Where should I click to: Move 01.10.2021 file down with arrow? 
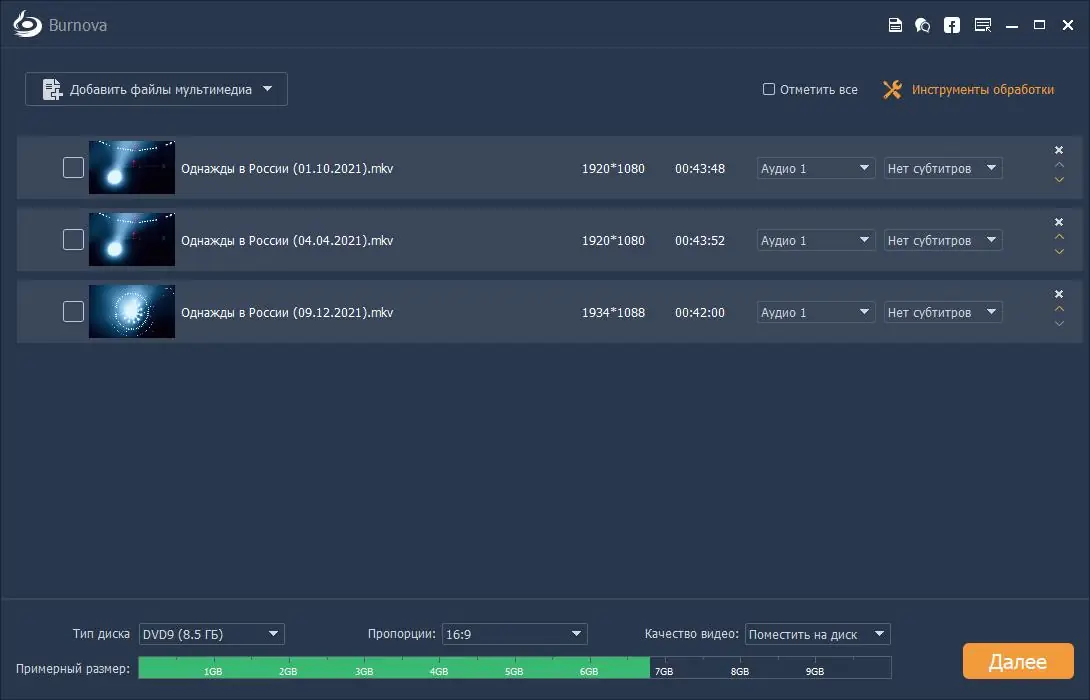[x=1059, y=179]
